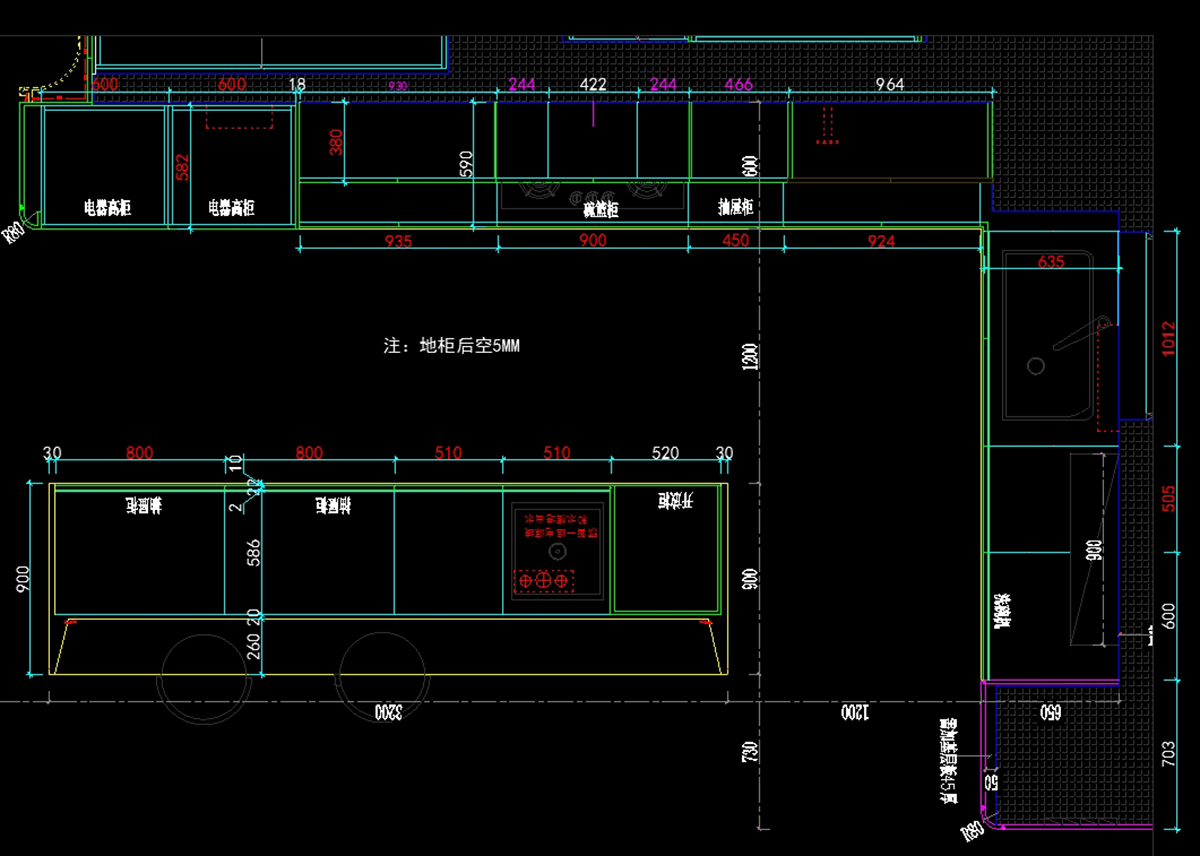
Task: Click the small drain circle on island appliance
Action: [x=554, y=552]
